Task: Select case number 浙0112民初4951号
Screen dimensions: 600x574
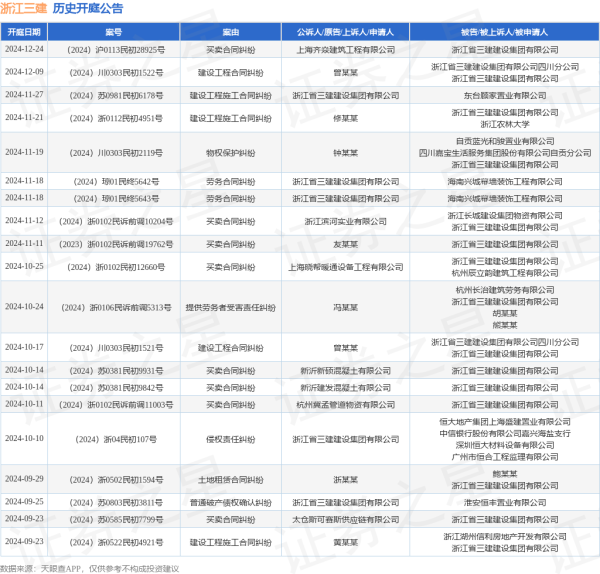Action: tap(116, 118)
